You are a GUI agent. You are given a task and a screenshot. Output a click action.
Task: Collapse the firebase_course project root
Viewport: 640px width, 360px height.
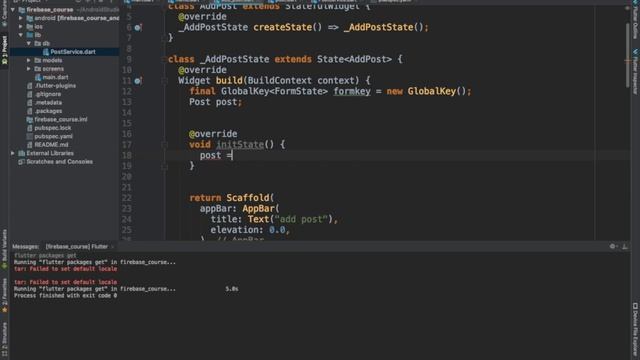(x=13, y=9)
